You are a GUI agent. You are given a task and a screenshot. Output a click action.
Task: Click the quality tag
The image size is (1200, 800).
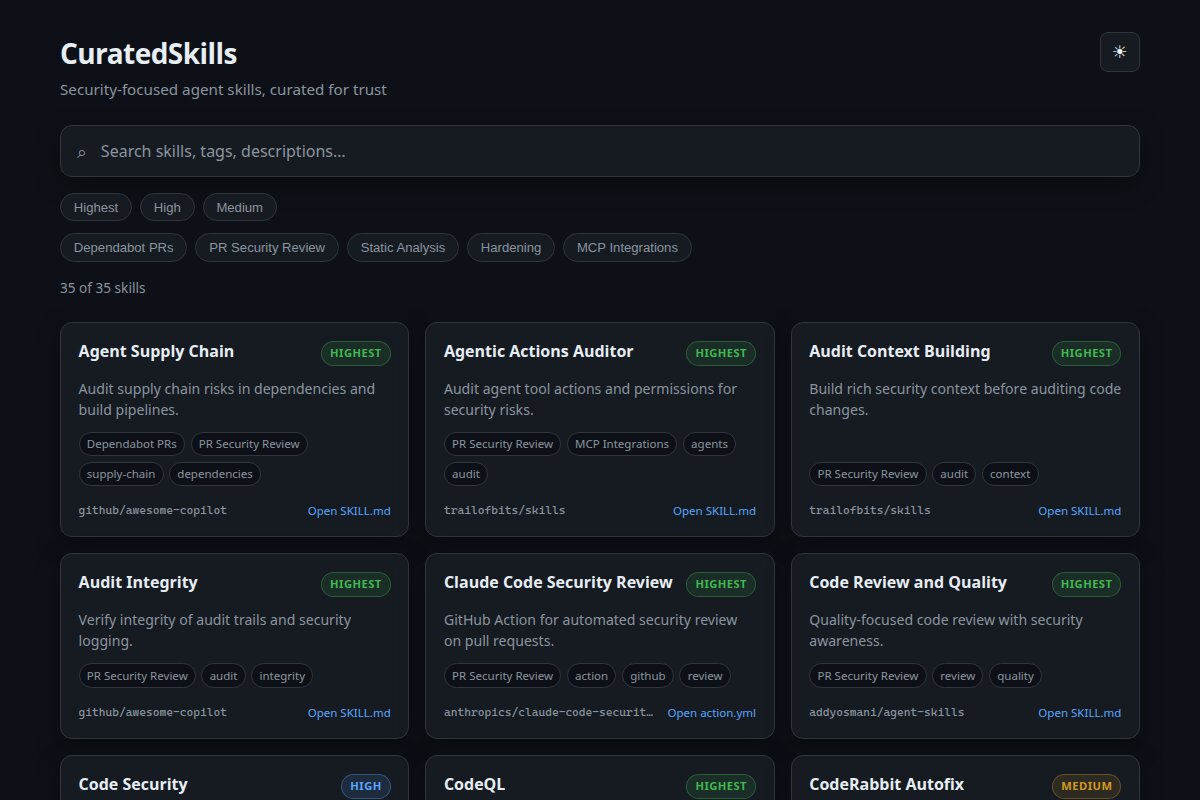tap(1016, 676)
